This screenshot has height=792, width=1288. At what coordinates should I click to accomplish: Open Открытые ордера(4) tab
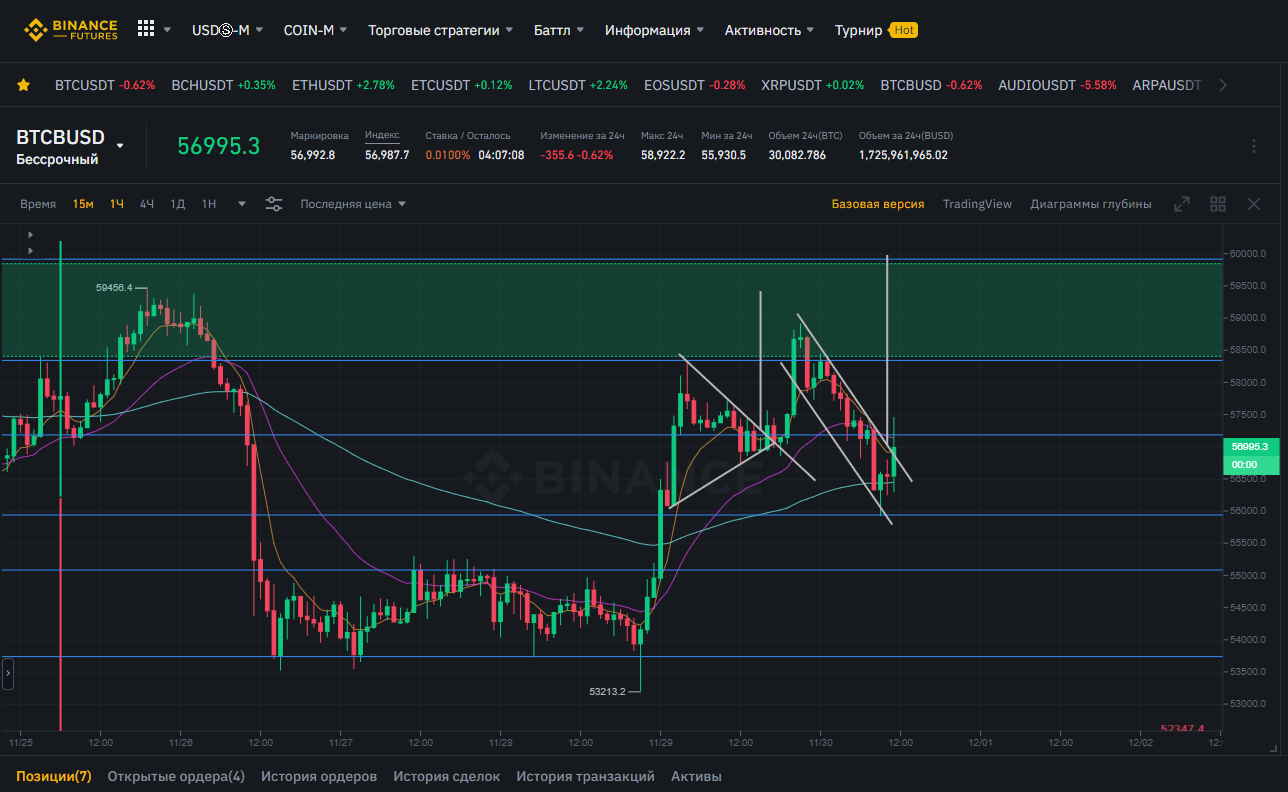(176, 776)
